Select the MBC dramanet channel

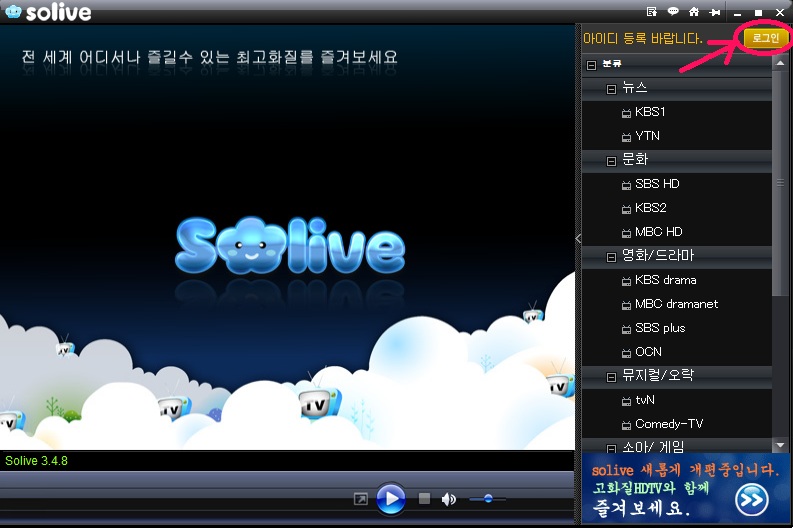(x=677, y=304)
